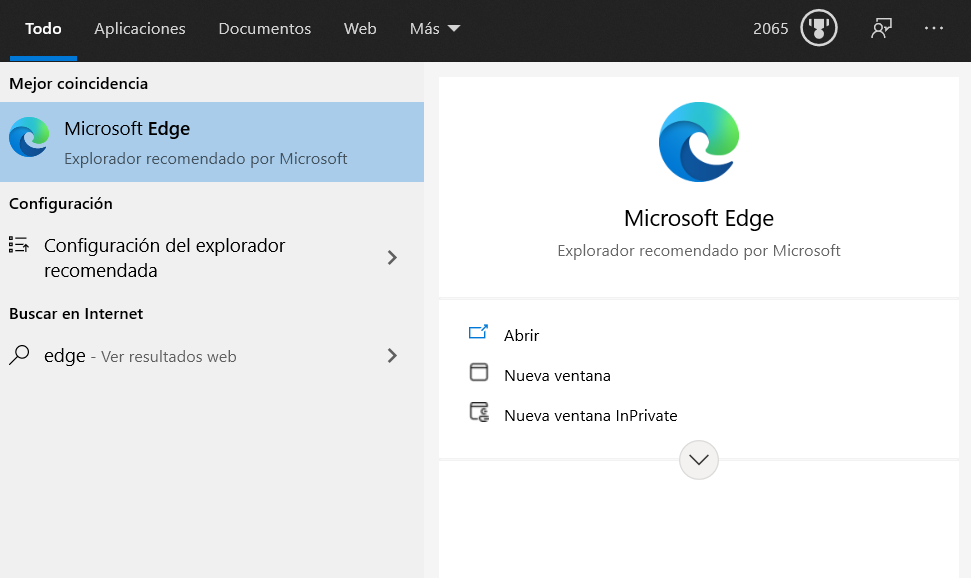The height and width of the screenshot is (578, 971).
Task: Switch to the Web tab
Action: [360, 28]
